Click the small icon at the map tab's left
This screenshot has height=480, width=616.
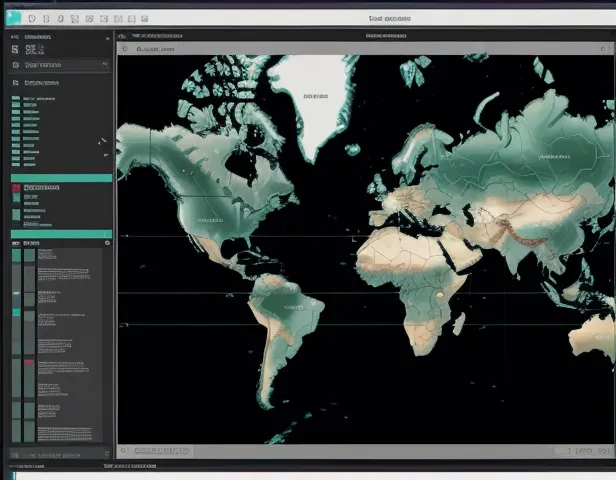coord(125,47)
